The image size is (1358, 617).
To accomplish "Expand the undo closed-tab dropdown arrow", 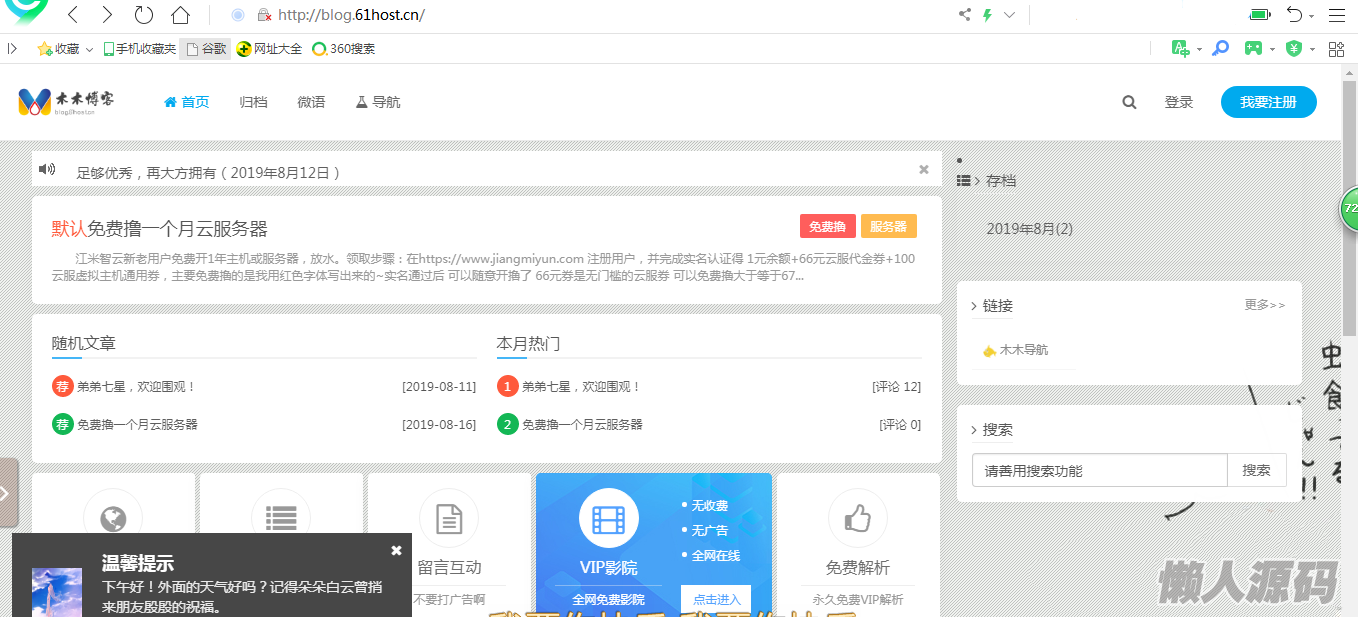I will (1313, 16).
